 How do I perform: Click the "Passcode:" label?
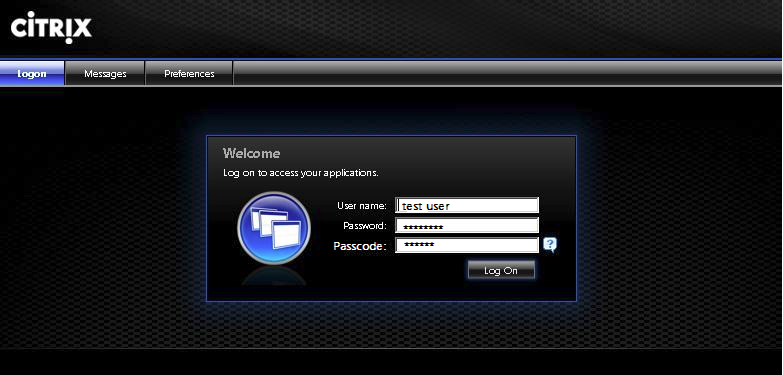click(x=360, y=246)
